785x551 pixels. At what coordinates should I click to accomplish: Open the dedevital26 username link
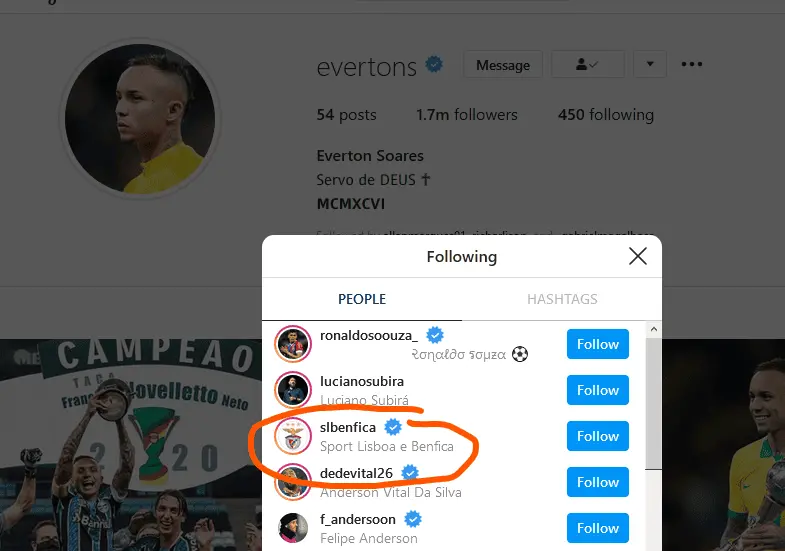[357, 473]
